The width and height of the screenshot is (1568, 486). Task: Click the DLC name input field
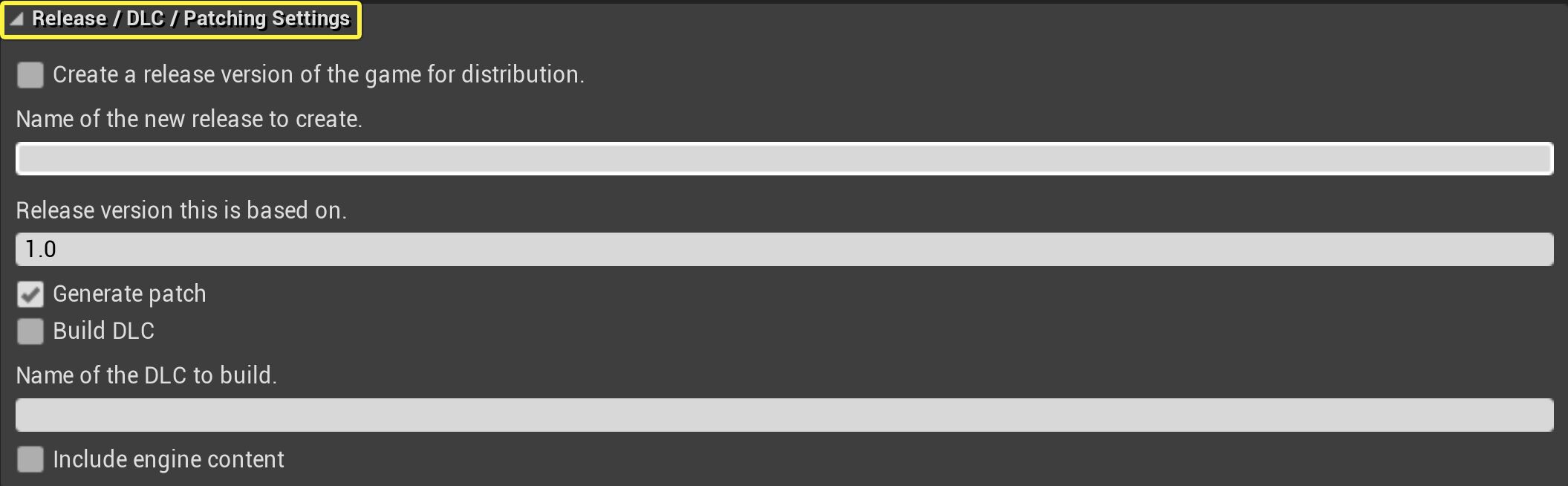[x=784, y=415]
